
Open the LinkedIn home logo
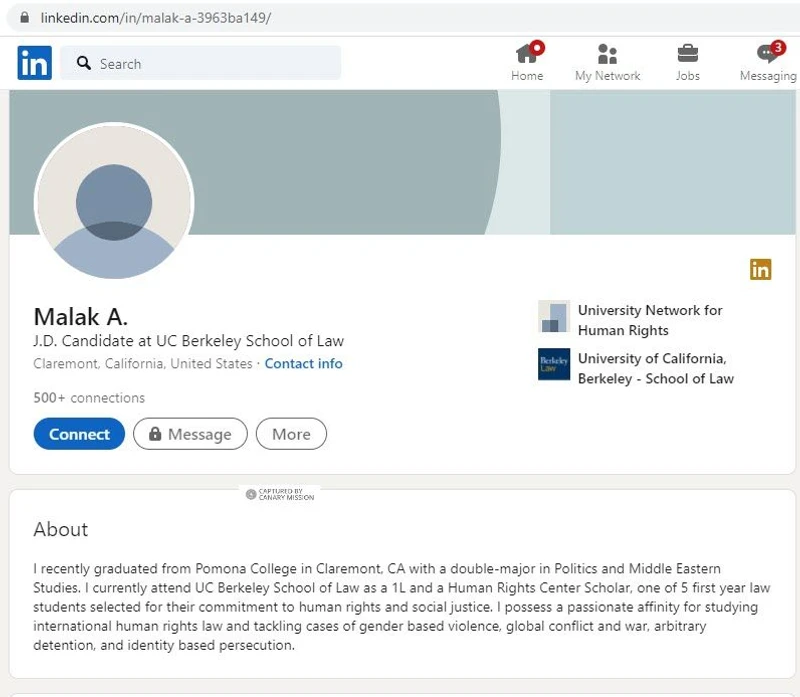[34, 63]
